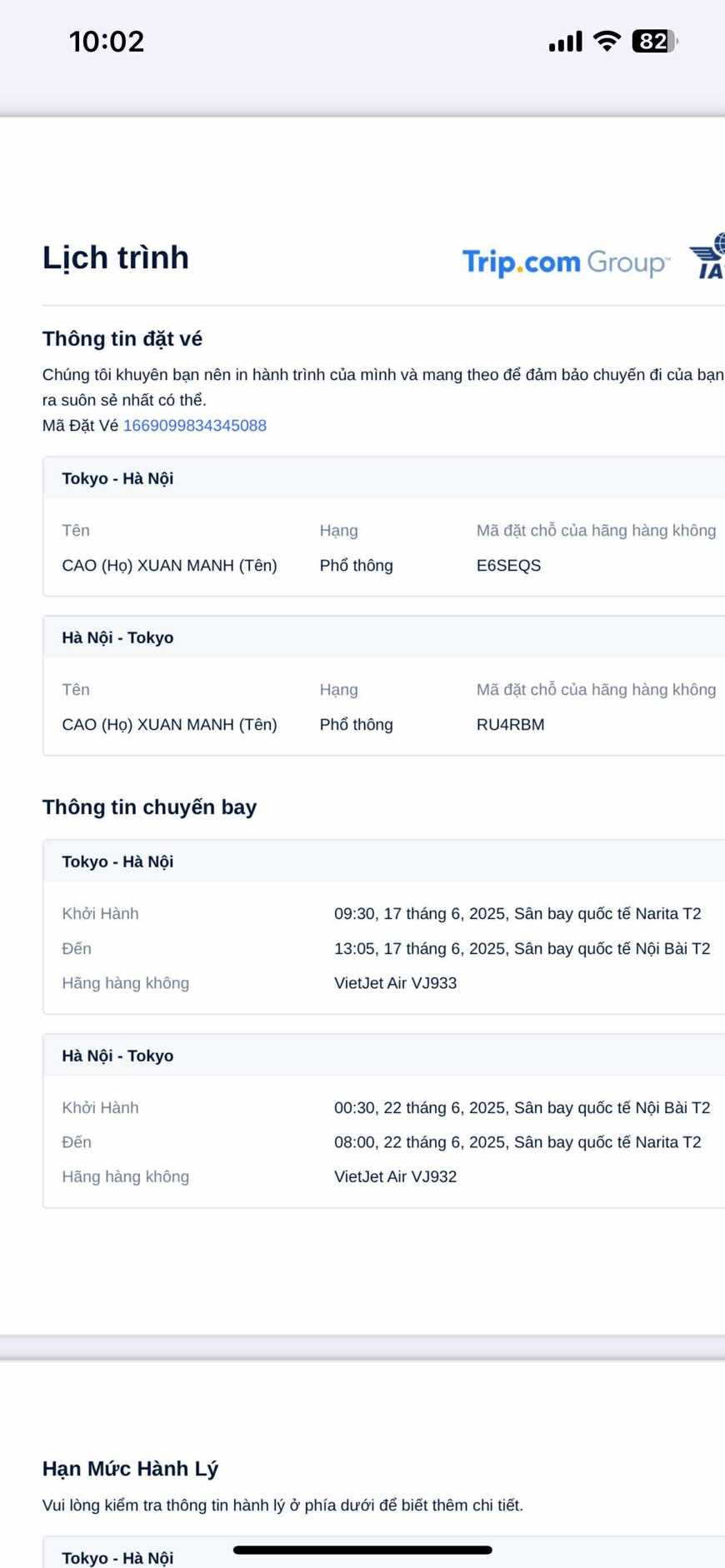This screenshot has width=725, height=1568.
Task: Tap the 00:30 Nội Bài T2 departure line
Action: [x=522, y=1108]
